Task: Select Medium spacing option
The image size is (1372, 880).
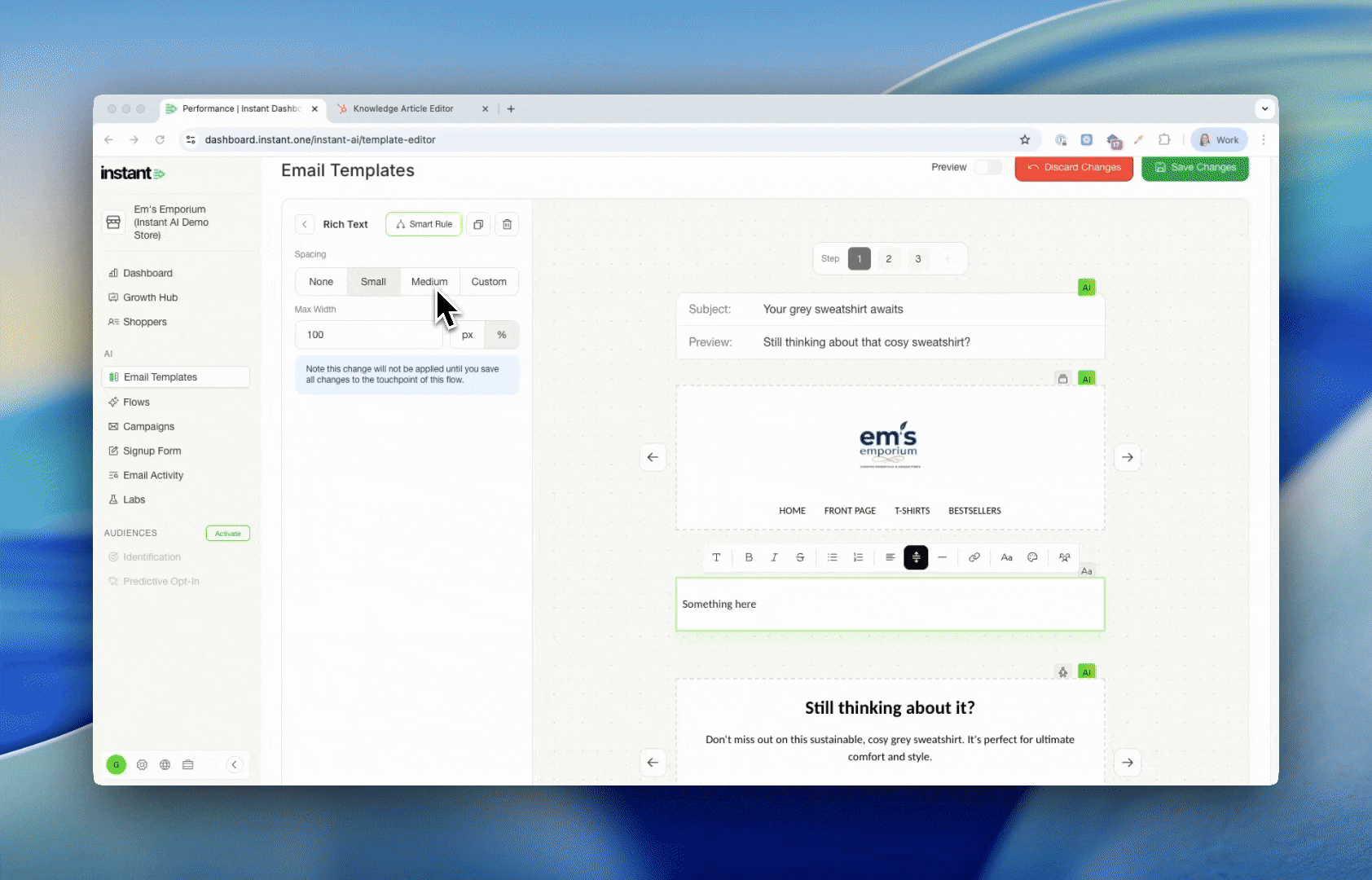Action: tap(429, 281)
